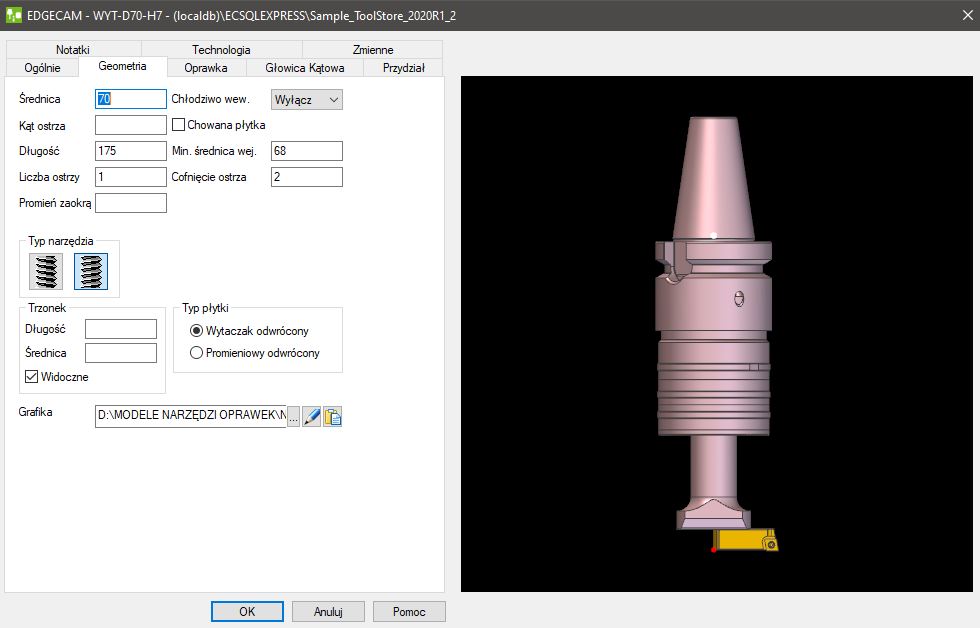Switch to the Ogólnie tab
The image size is (980, 628).
42,67
